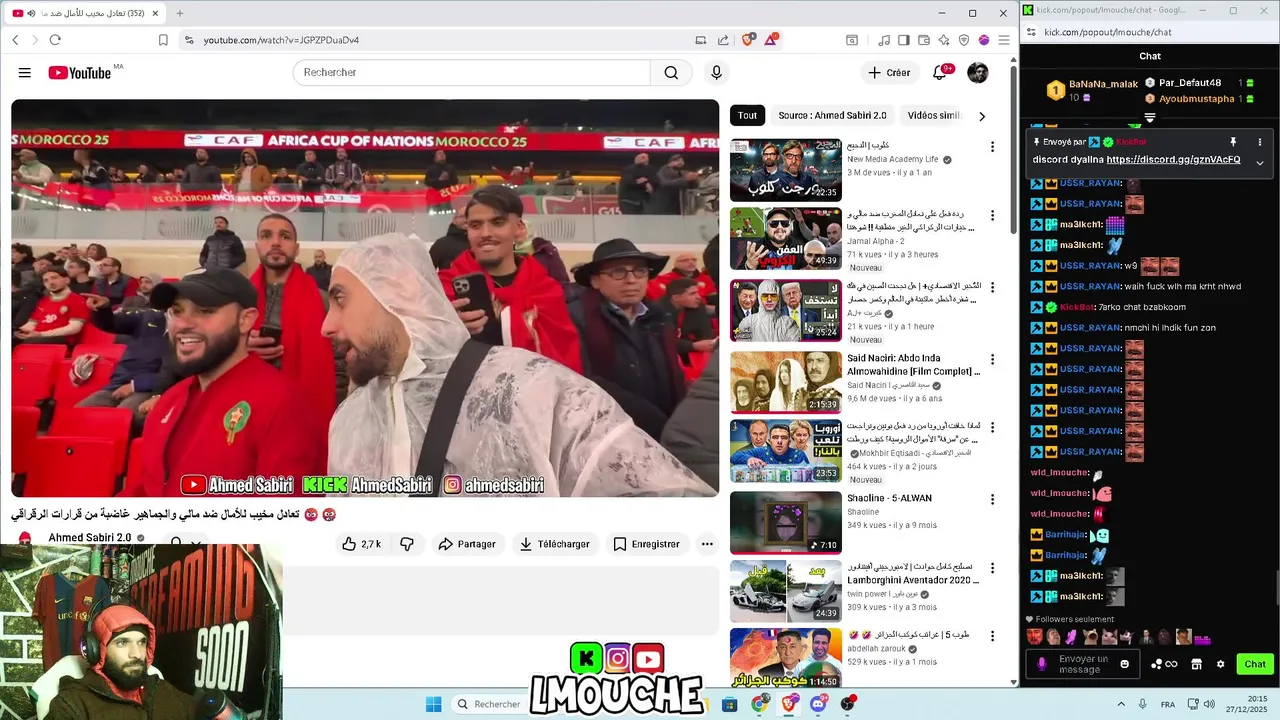1280x720 pixels.
Task: Open Brave Leo AI sparkle icon
Action: coord(944,40)
